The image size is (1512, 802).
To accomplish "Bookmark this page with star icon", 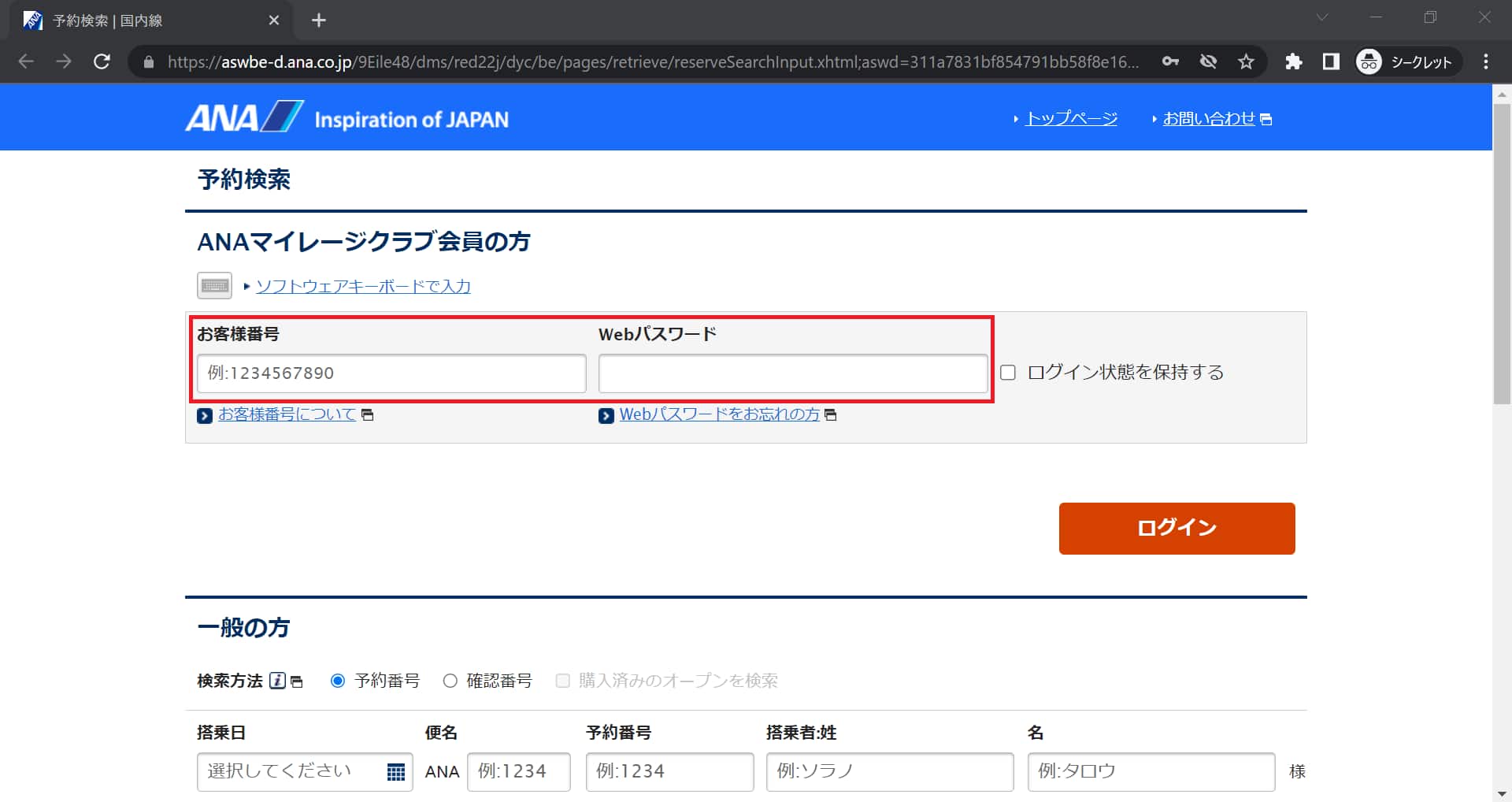I will (x=1246, y=61).
